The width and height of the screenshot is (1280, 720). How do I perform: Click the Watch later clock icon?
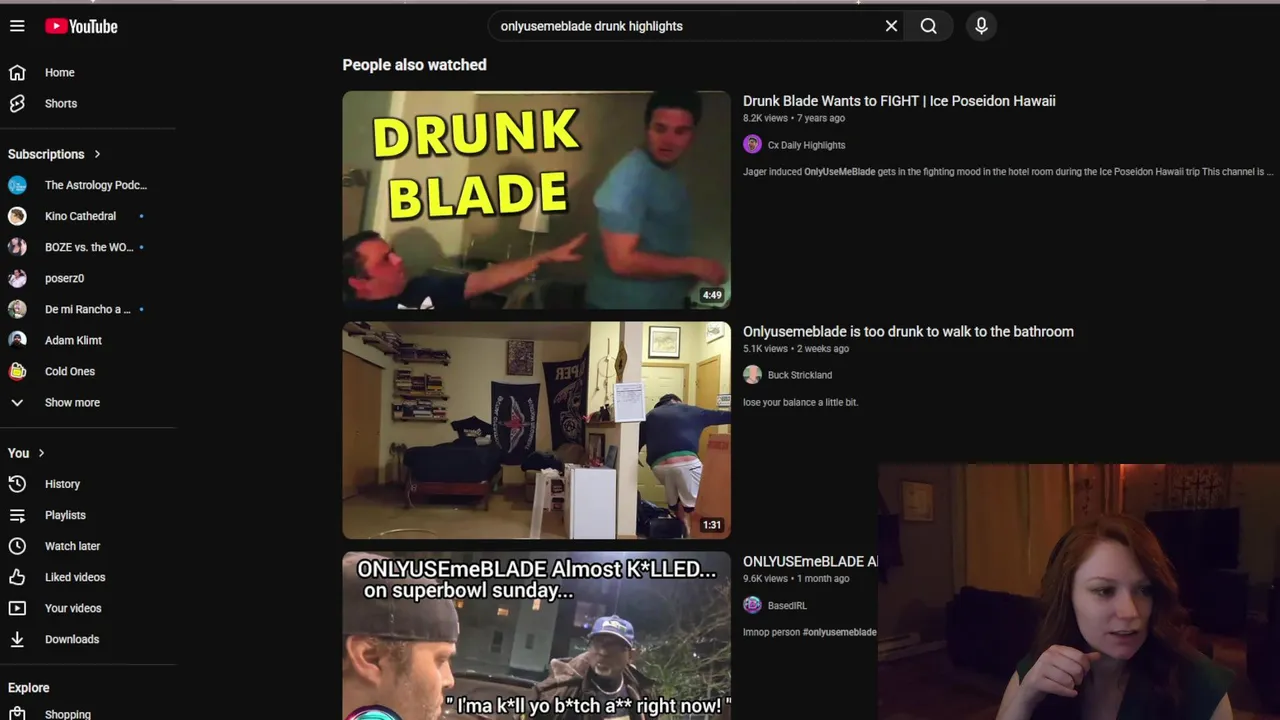(x=17, y=546)
